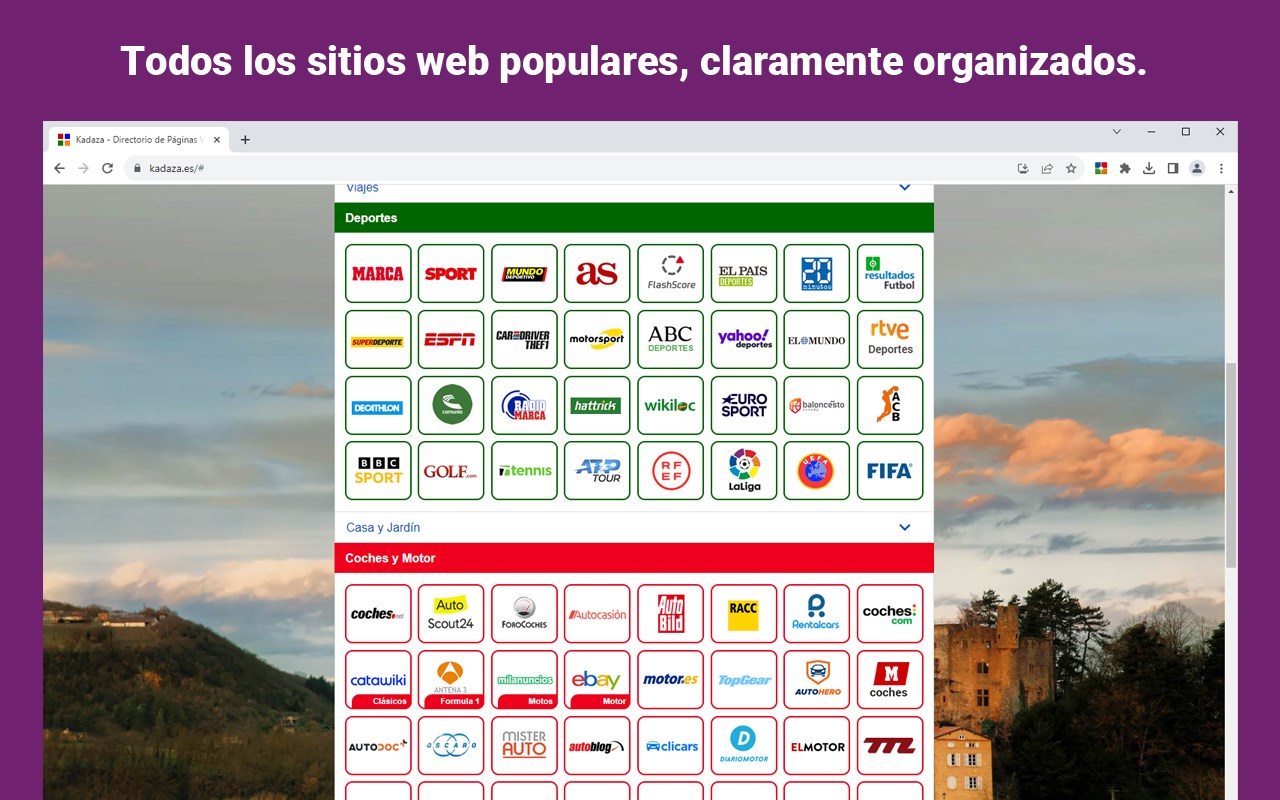1280x800 pixels.
Task: Open the Auto Bild tile
Action: [x=671, y=614]
